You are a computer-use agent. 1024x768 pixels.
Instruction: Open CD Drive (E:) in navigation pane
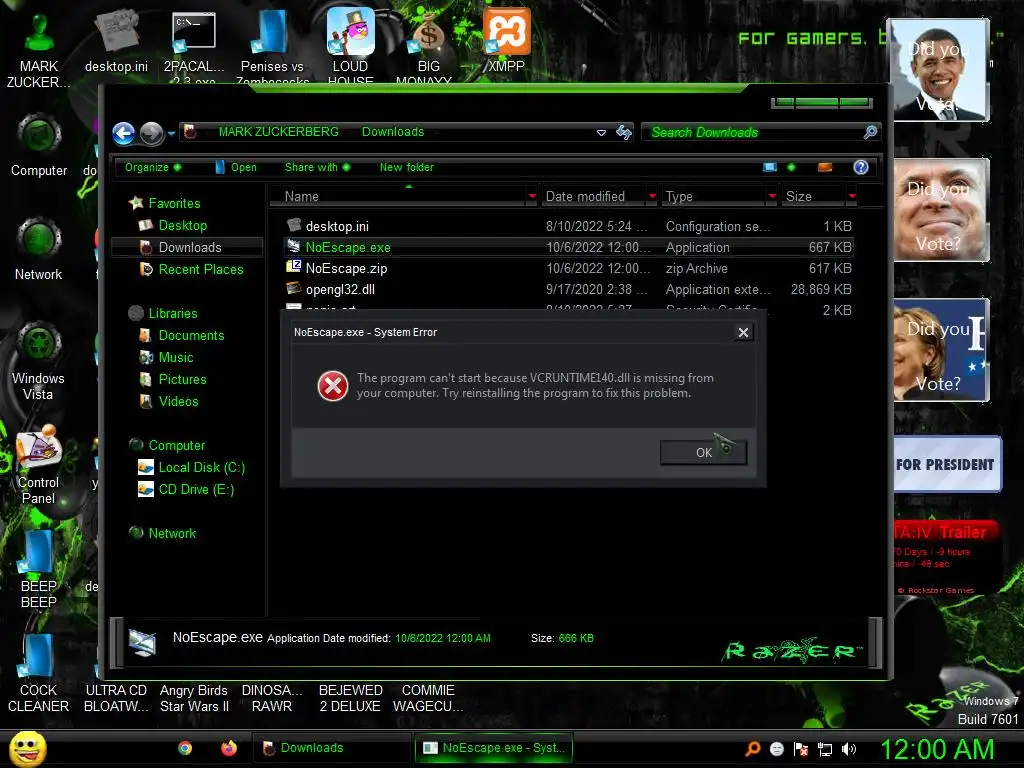pos(186,490)
